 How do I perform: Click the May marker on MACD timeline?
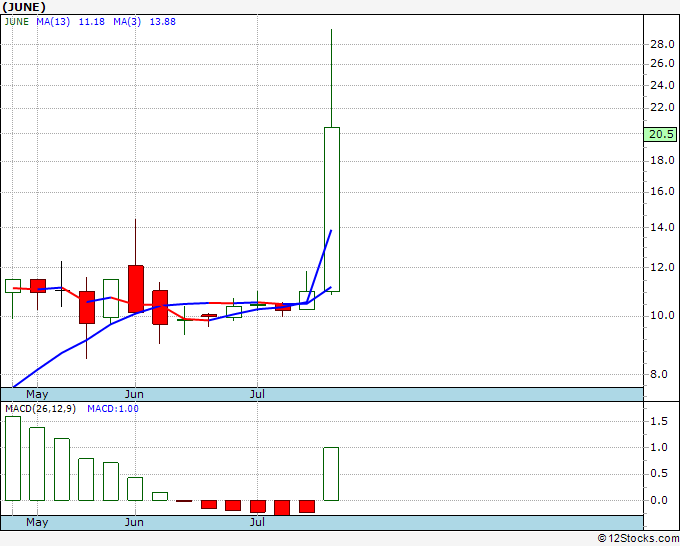(37, 522)
